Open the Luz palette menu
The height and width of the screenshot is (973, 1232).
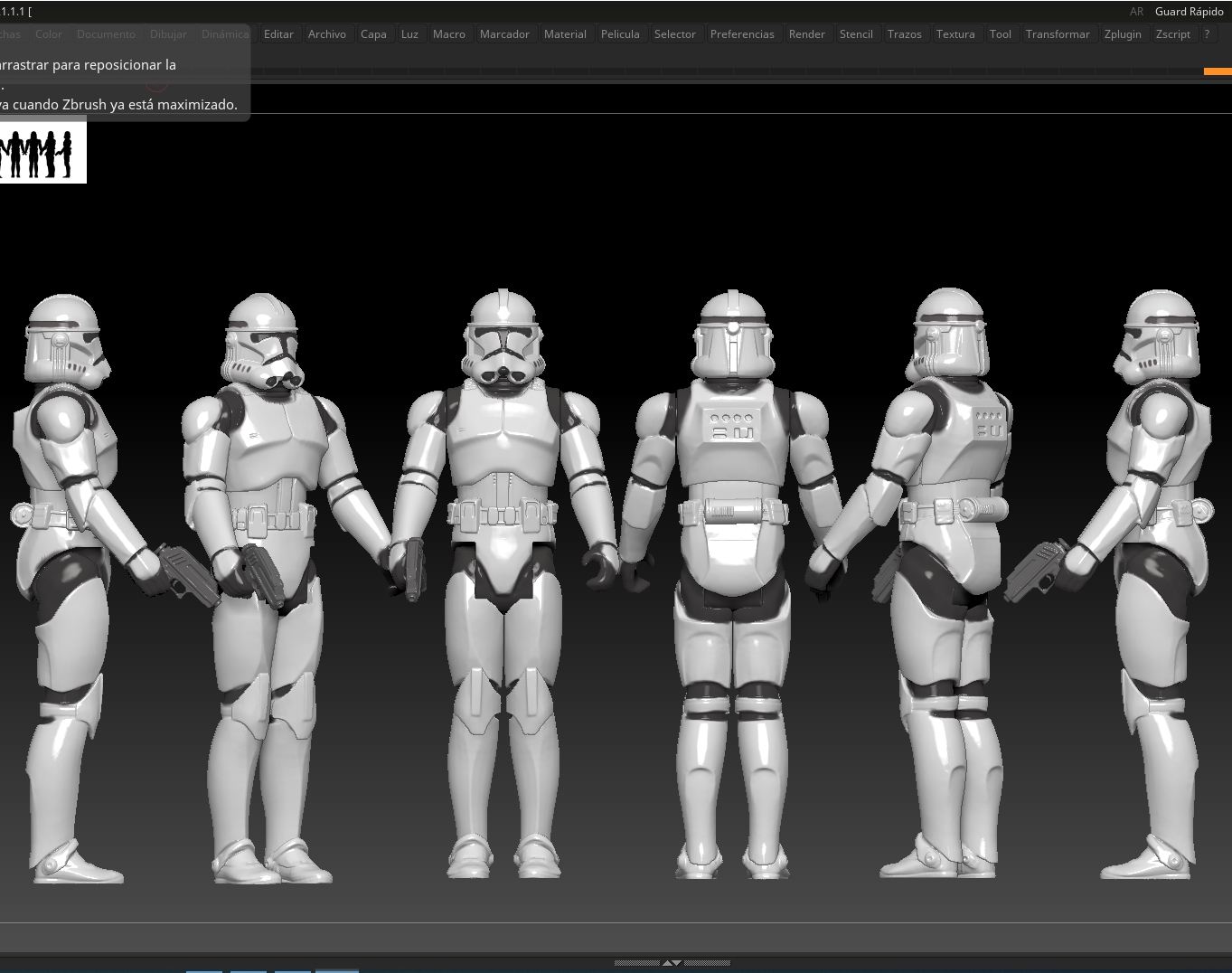tap(409, 34)
